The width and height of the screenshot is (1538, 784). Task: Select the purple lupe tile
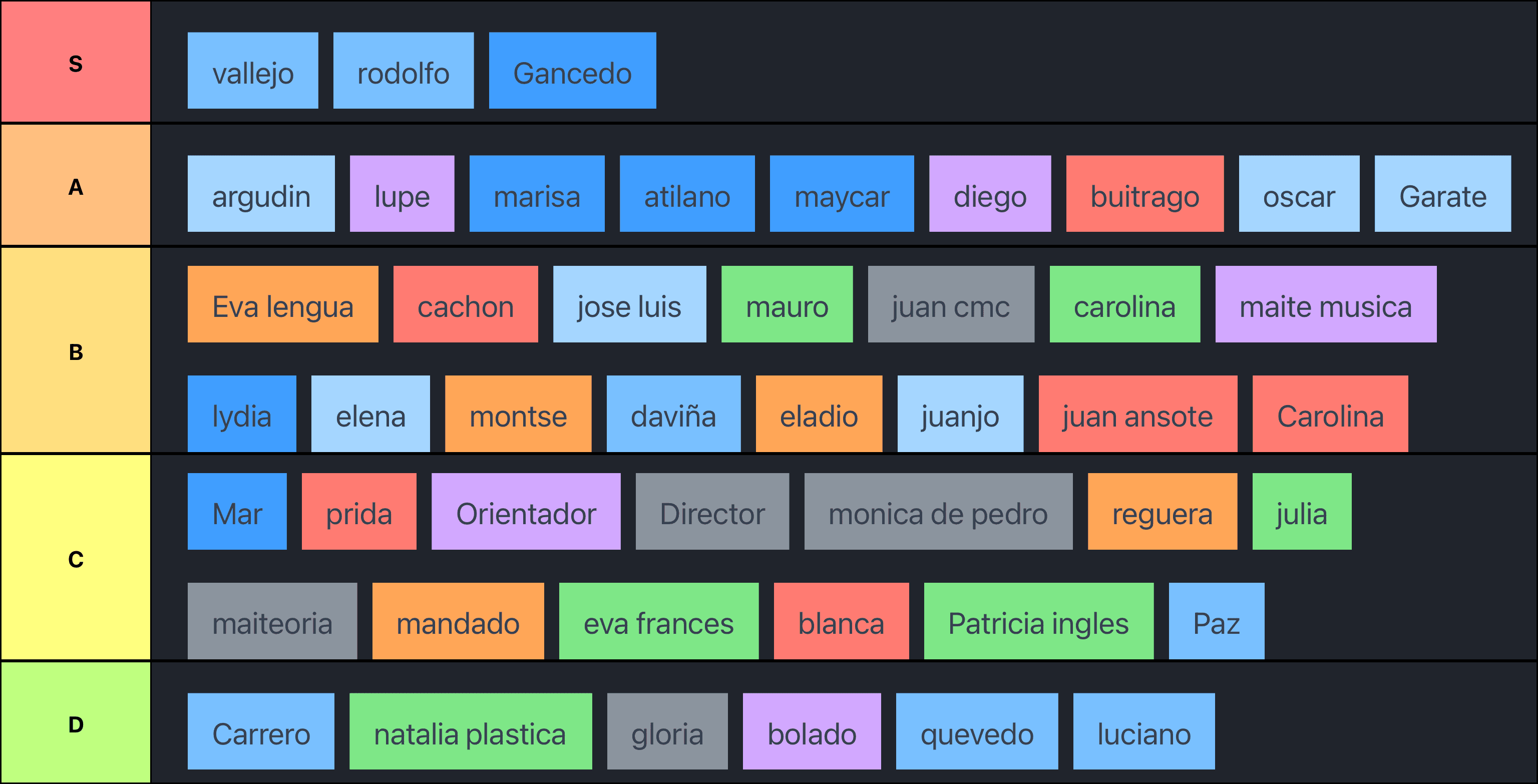(402, 193)
